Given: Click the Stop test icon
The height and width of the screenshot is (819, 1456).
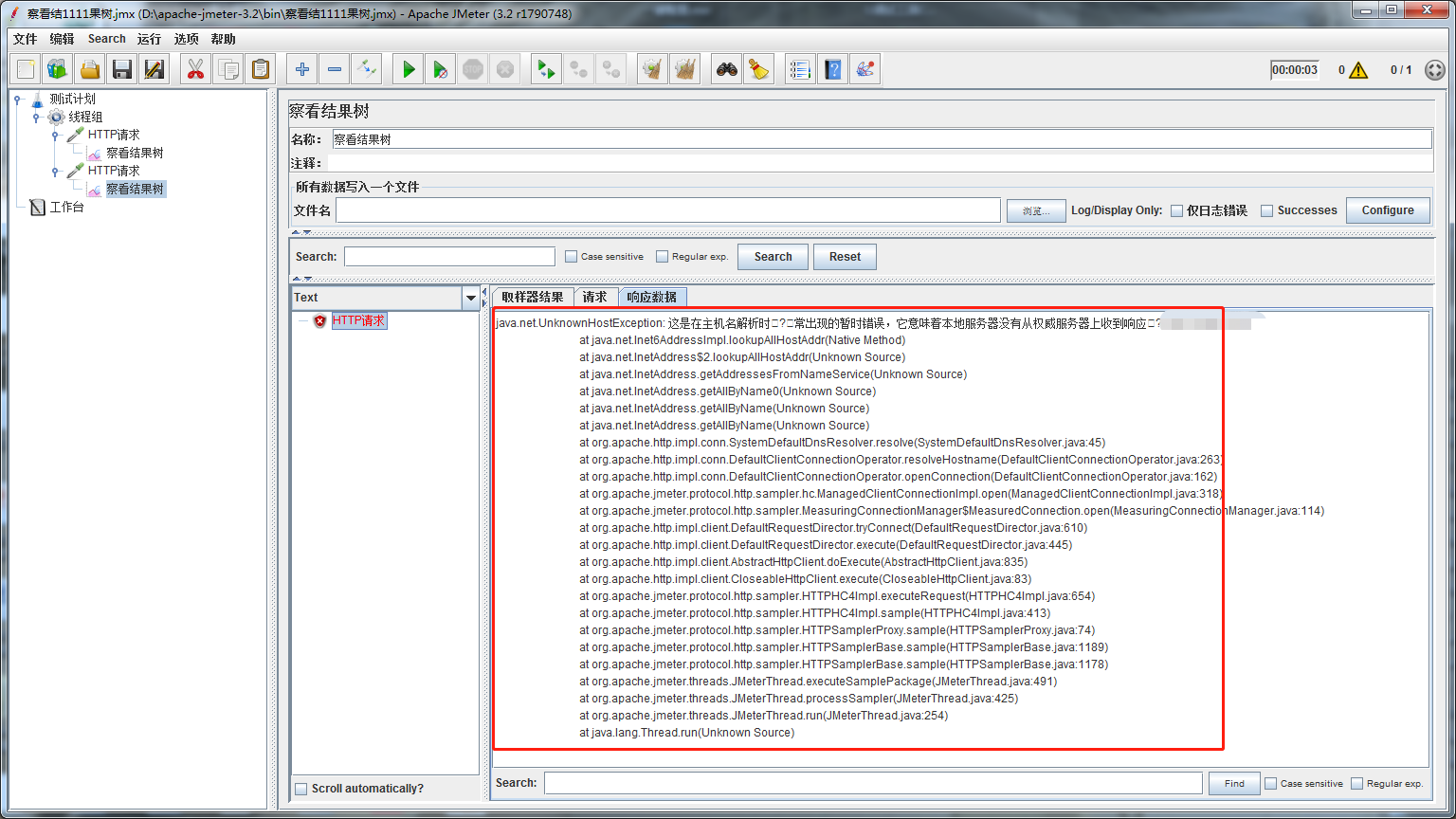Looking at the screenshot, I should pos(473,68).
